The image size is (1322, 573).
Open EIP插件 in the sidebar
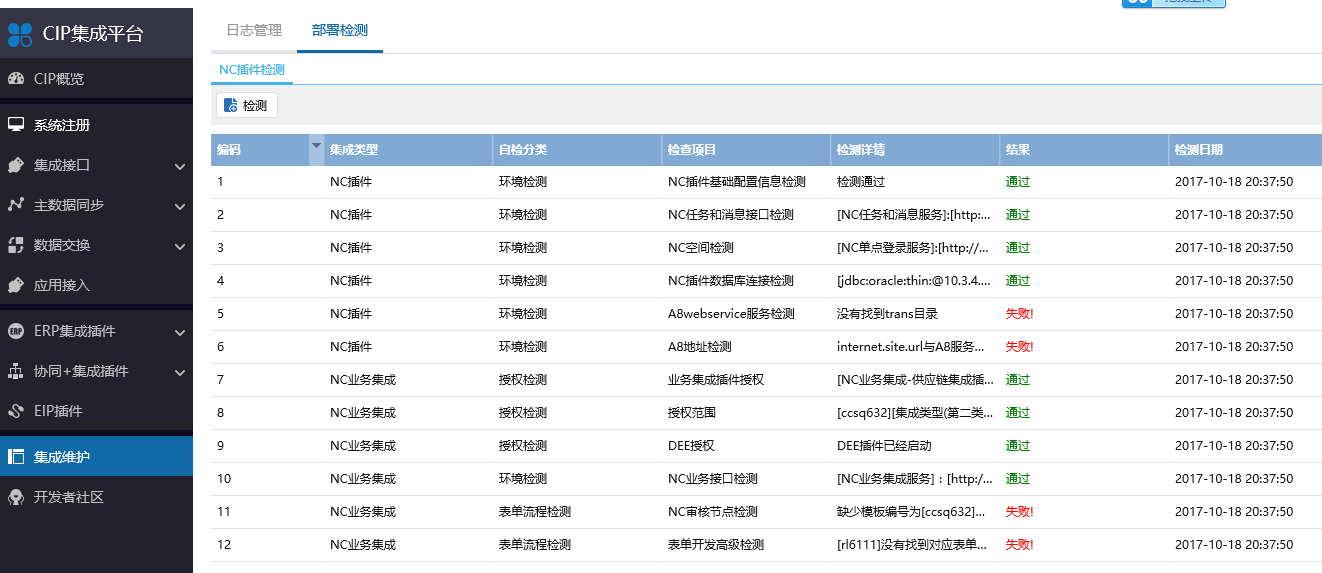tap(96, 411)
